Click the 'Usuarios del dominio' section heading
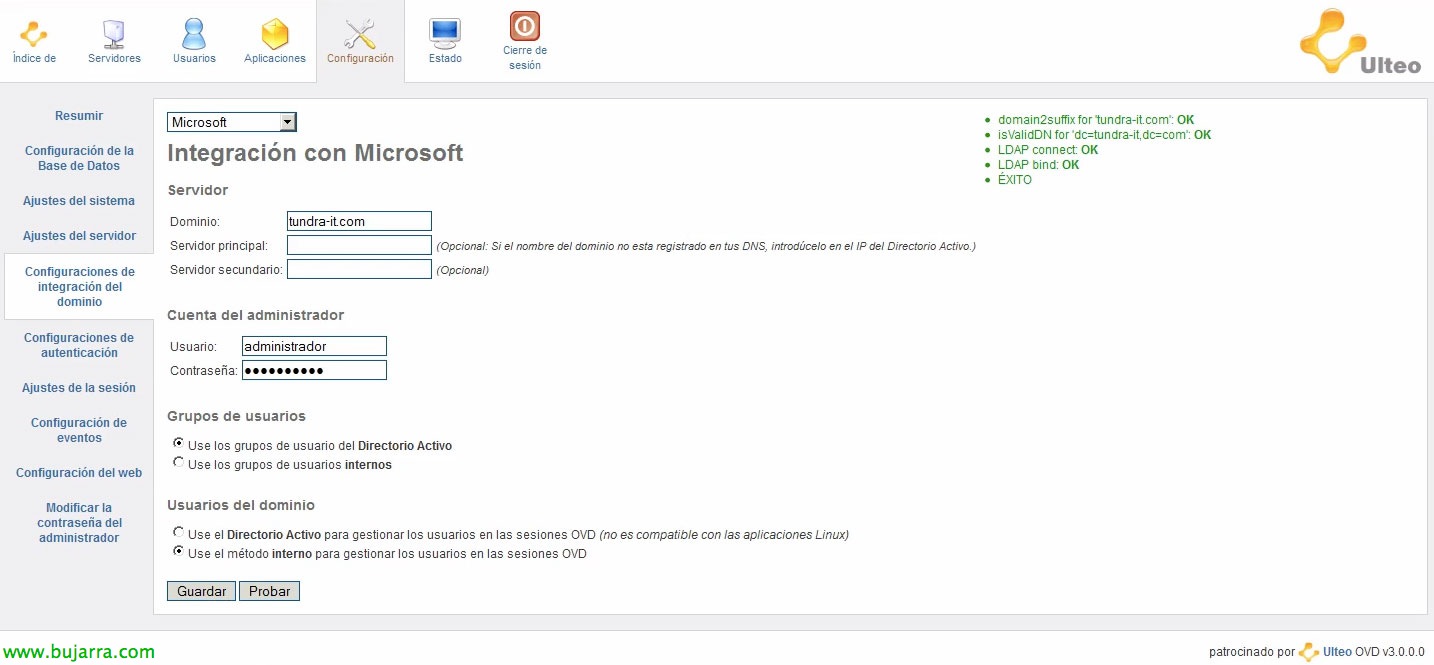The height and width of the screenshot is (665, 1434). (x=241, y=505)
